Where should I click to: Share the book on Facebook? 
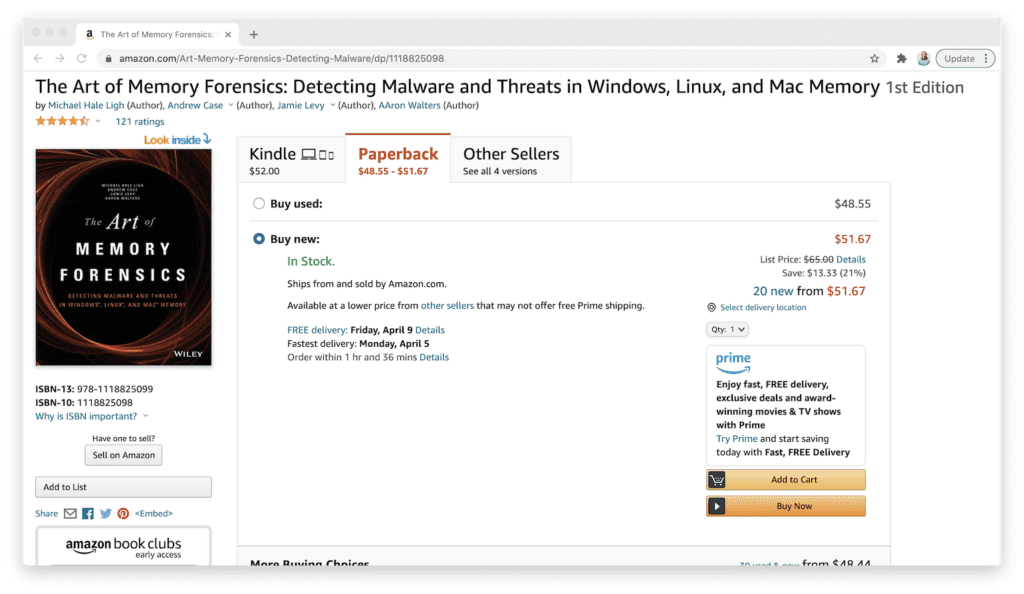pyautogui.click(x=88, y=514)
